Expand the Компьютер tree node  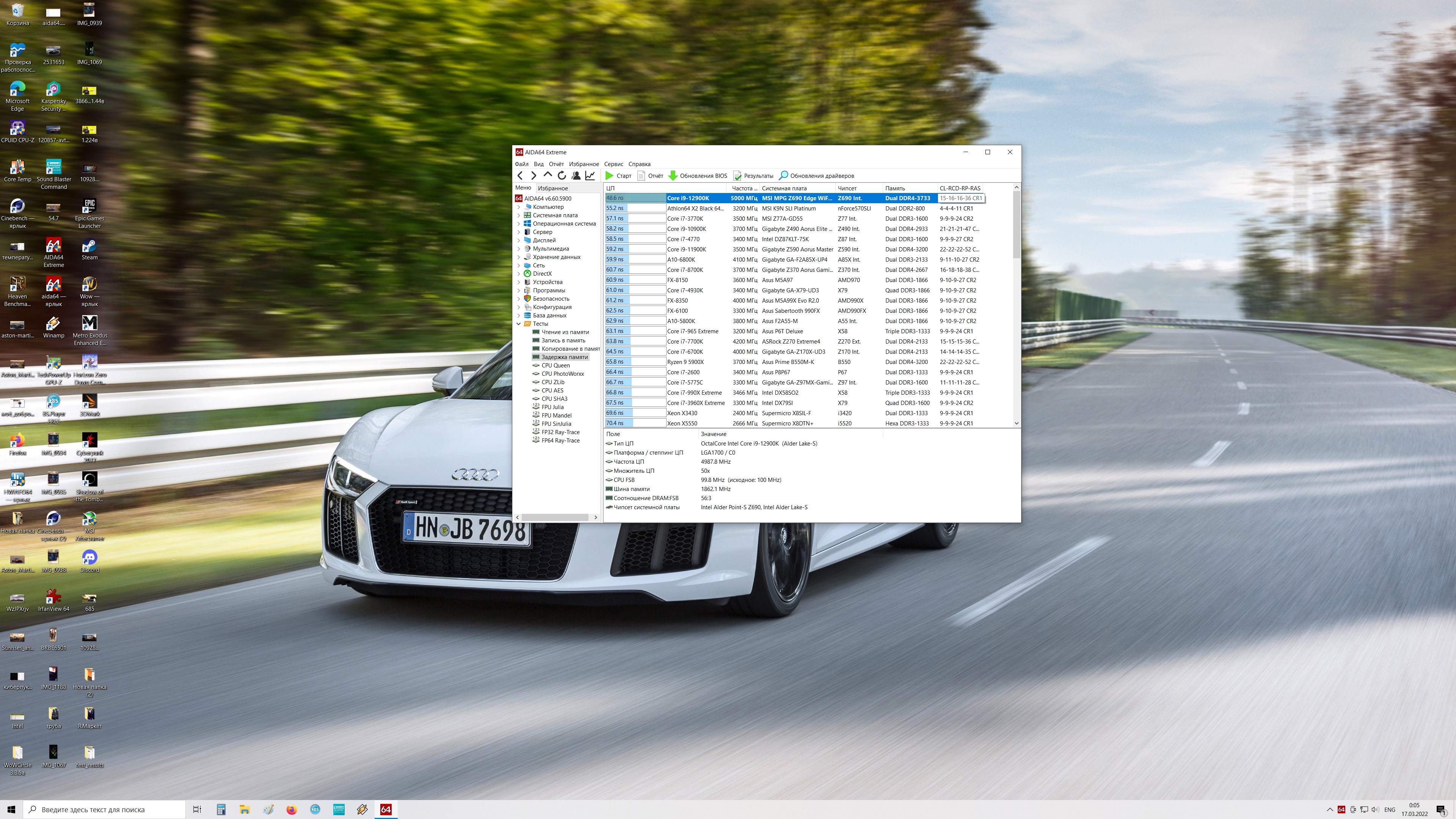[x=518, y=207]
